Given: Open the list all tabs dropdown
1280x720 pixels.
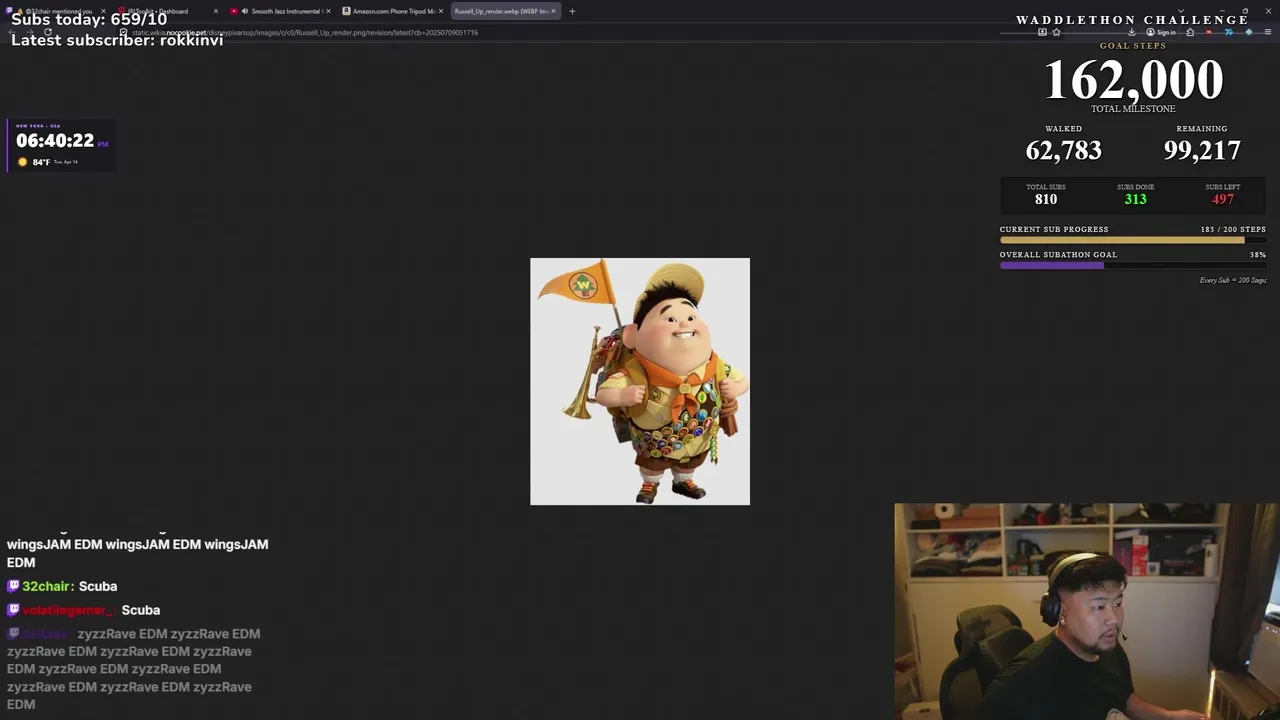Looking at the screenshot, I should [1181, 10].
